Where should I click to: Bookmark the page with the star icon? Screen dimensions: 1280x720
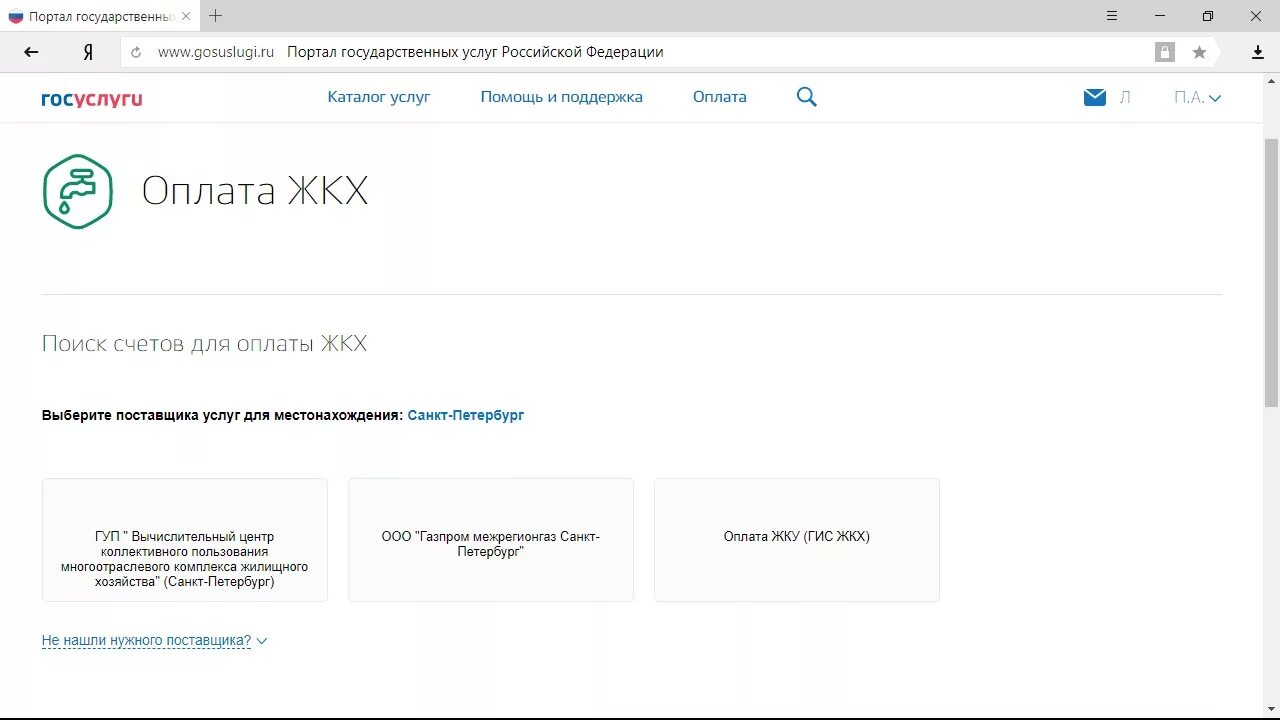(x=1199, y=52)
